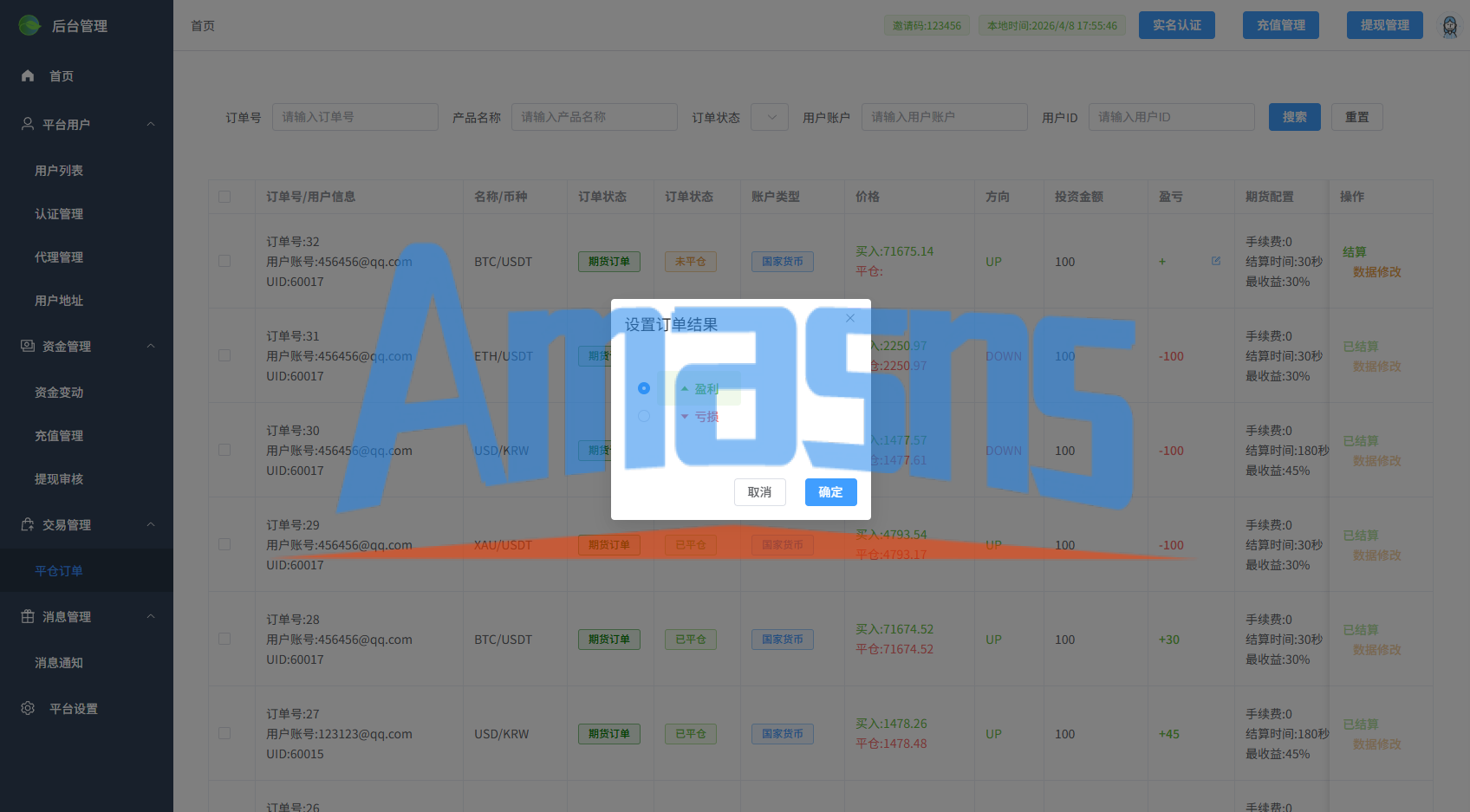The width and height of the screenshot is (1470, 812).
Task: Click 结算 link for order 32
Action: (x=1355, y=251)
